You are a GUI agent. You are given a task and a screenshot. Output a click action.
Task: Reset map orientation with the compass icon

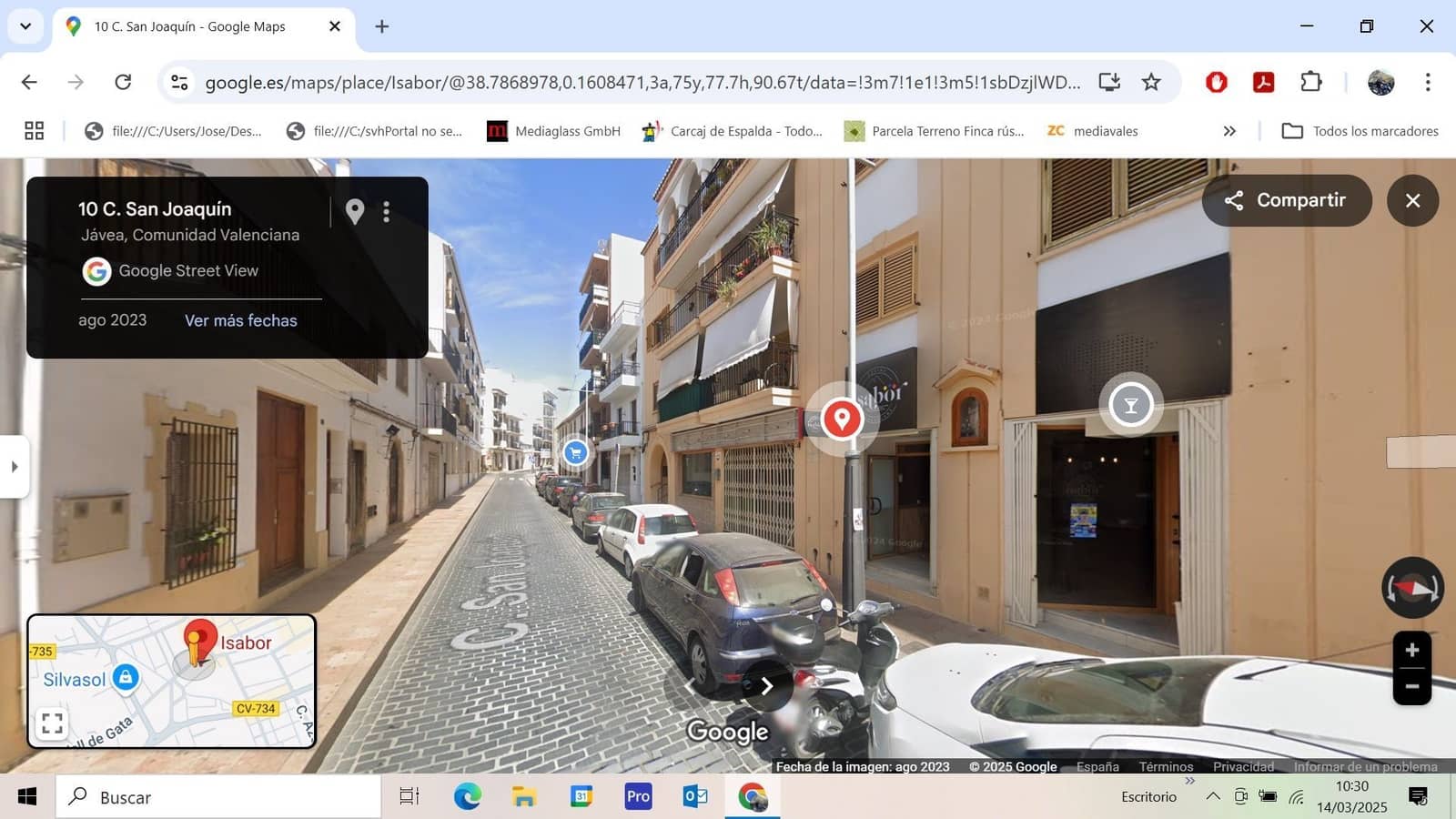point(1412,587)
